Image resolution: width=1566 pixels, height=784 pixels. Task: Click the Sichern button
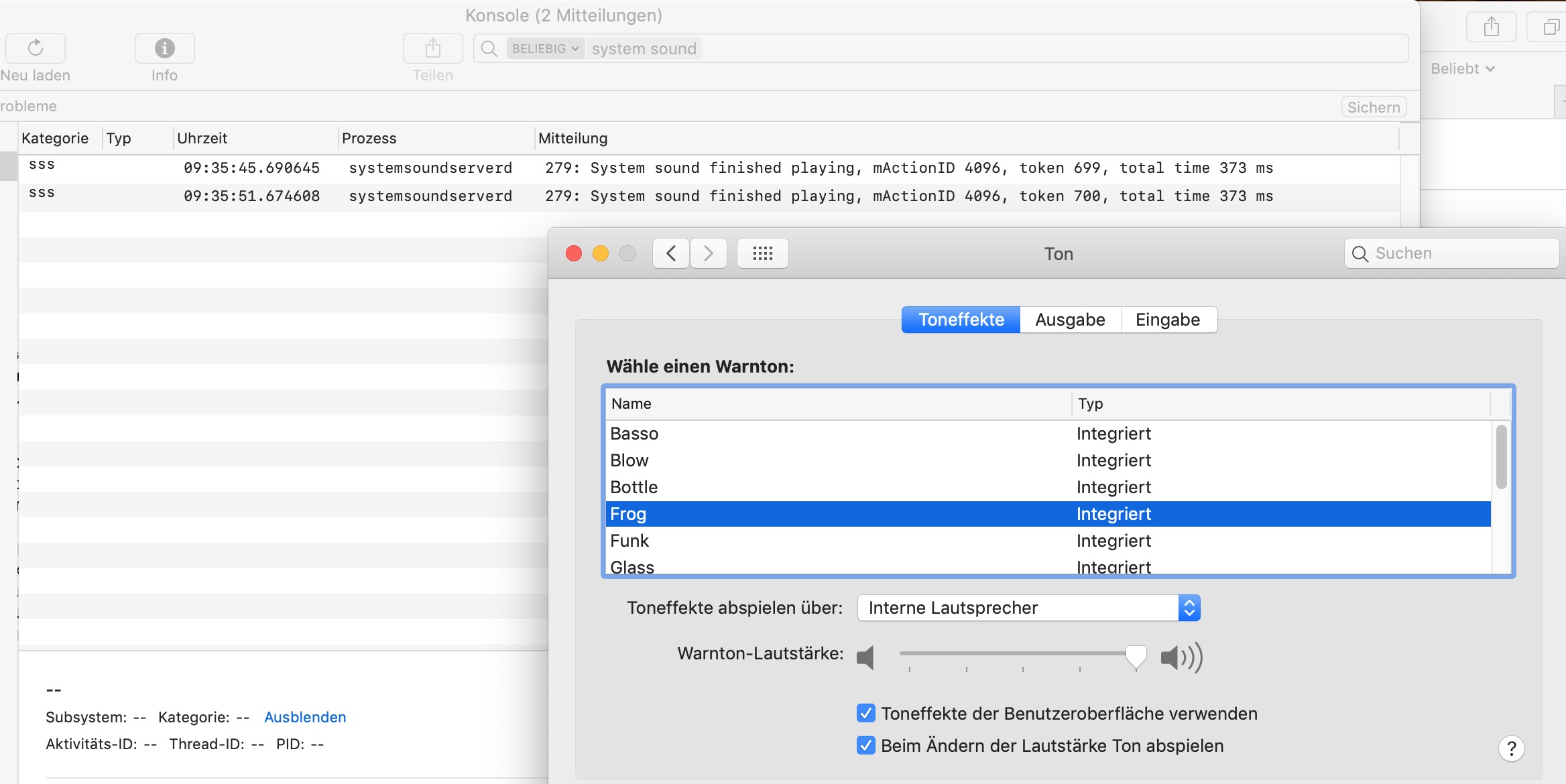coord(1373,107)
